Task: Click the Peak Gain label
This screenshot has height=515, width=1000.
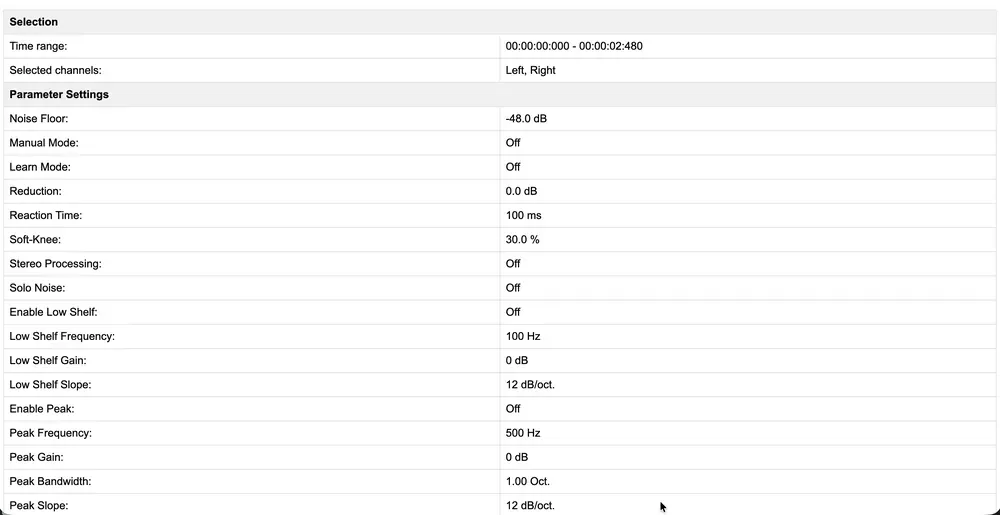Action: [36, 457]
